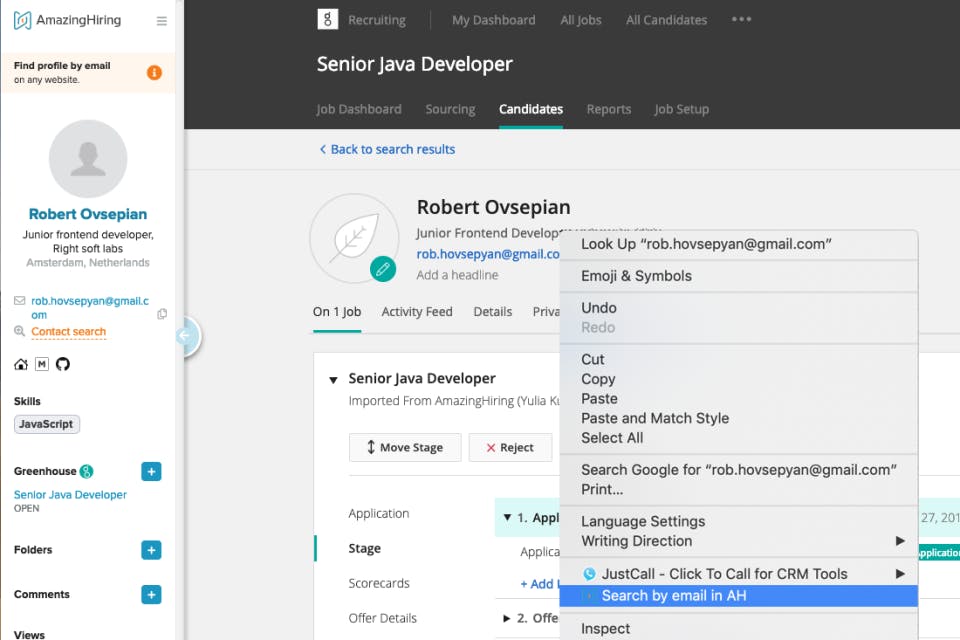The width and height of the screenshot is (960, 640).
Task: Click the home website icon in sidebar
Action: pyautogui.click(x=21, y=364)
